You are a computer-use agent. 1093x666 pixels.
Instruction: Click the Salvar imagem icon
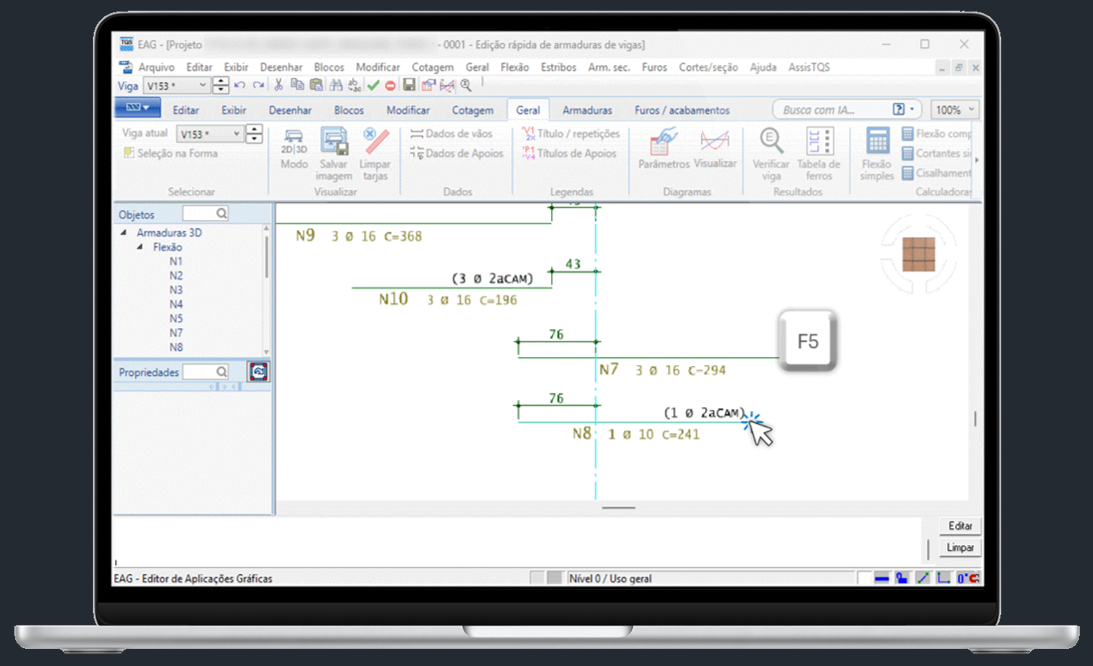[334, 142]
